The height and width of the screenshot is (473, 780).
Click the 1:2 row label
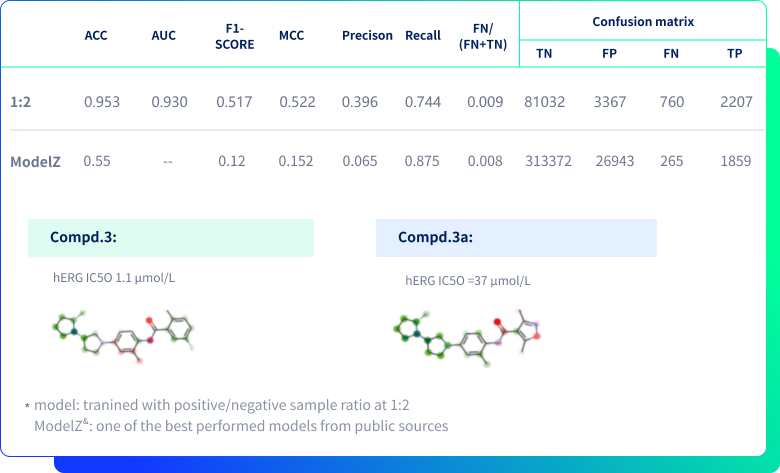coord(21,102)
